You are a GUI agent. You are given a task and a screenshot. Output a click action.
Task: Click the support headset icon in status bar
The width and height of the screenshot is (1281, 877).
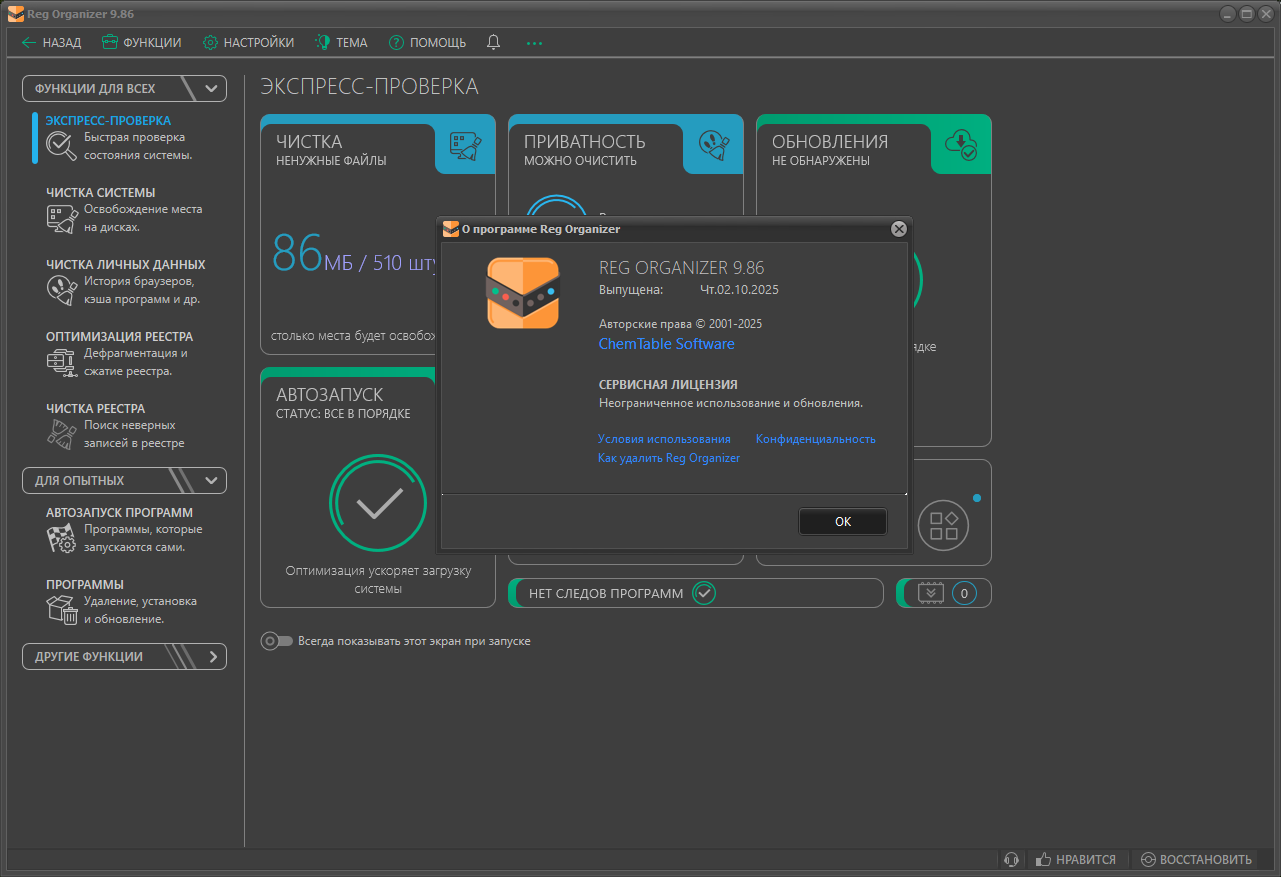1011,859
